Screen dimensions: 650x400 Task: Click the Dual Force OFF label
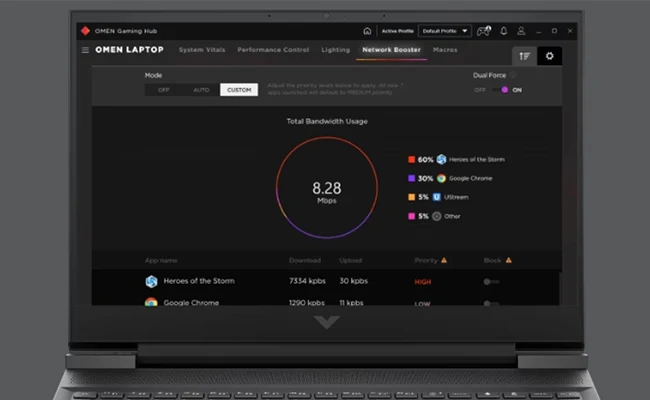click(x=480, y=90)
